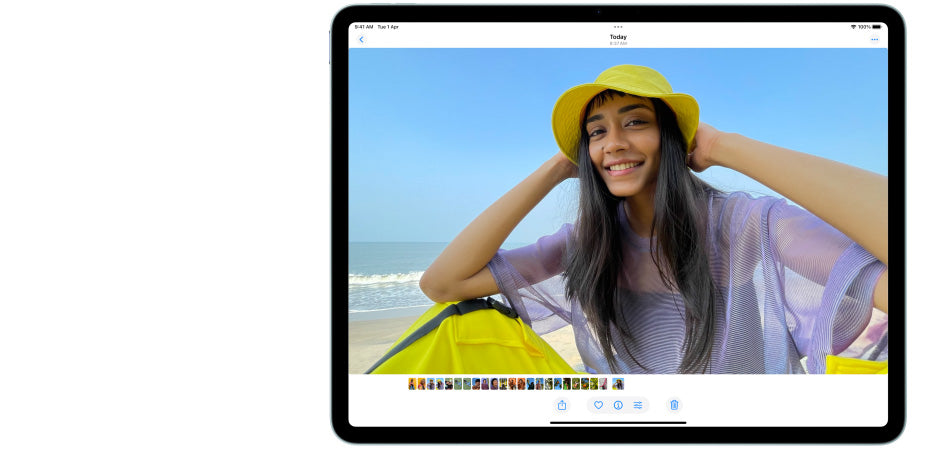Tap the 'Tue 1 Apr' date in status bar
Image resolution: width=932 pixels, height=450 pixels.
click(388, 27)
